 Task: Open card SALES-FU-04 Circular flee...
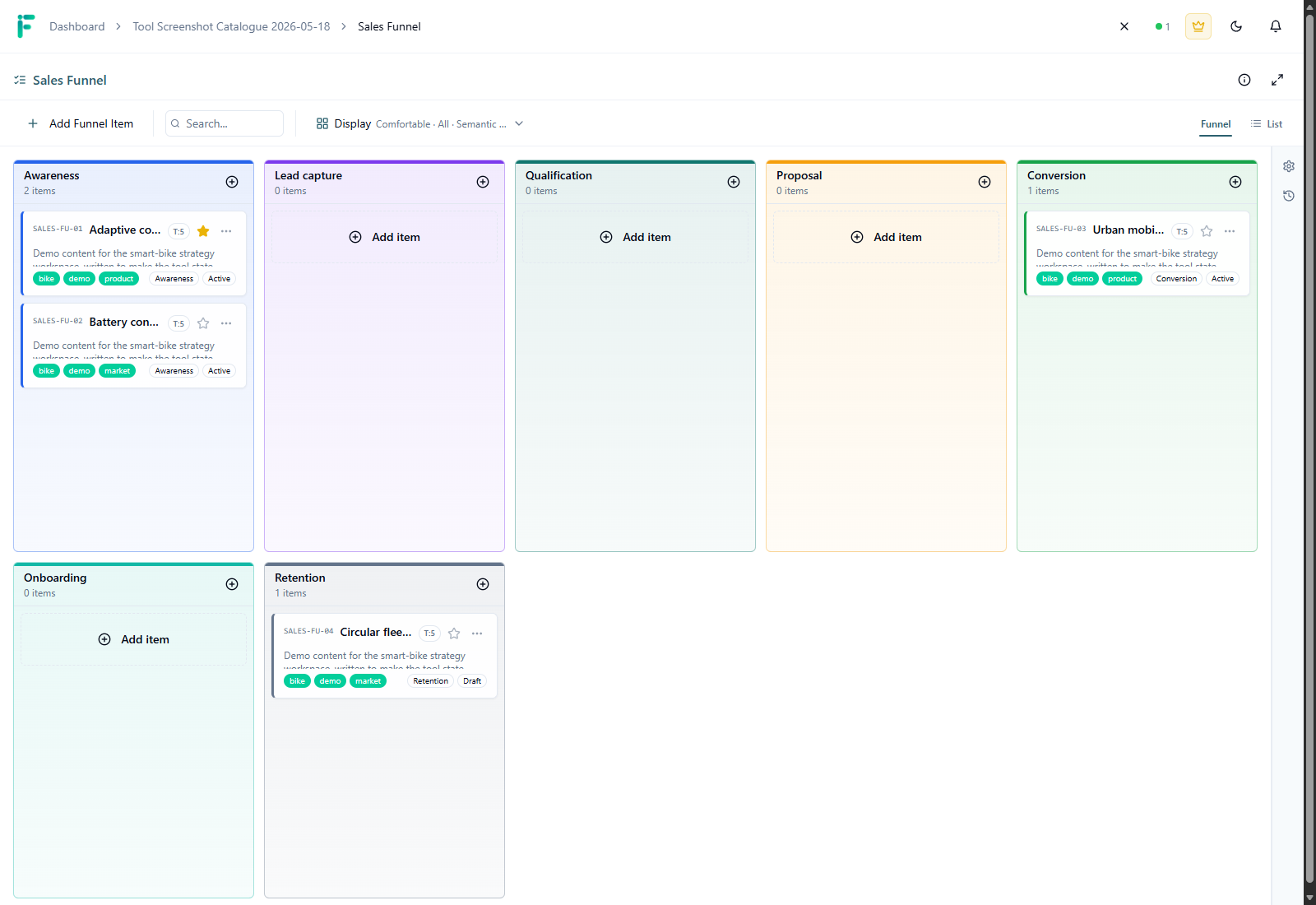coord(385,655)
